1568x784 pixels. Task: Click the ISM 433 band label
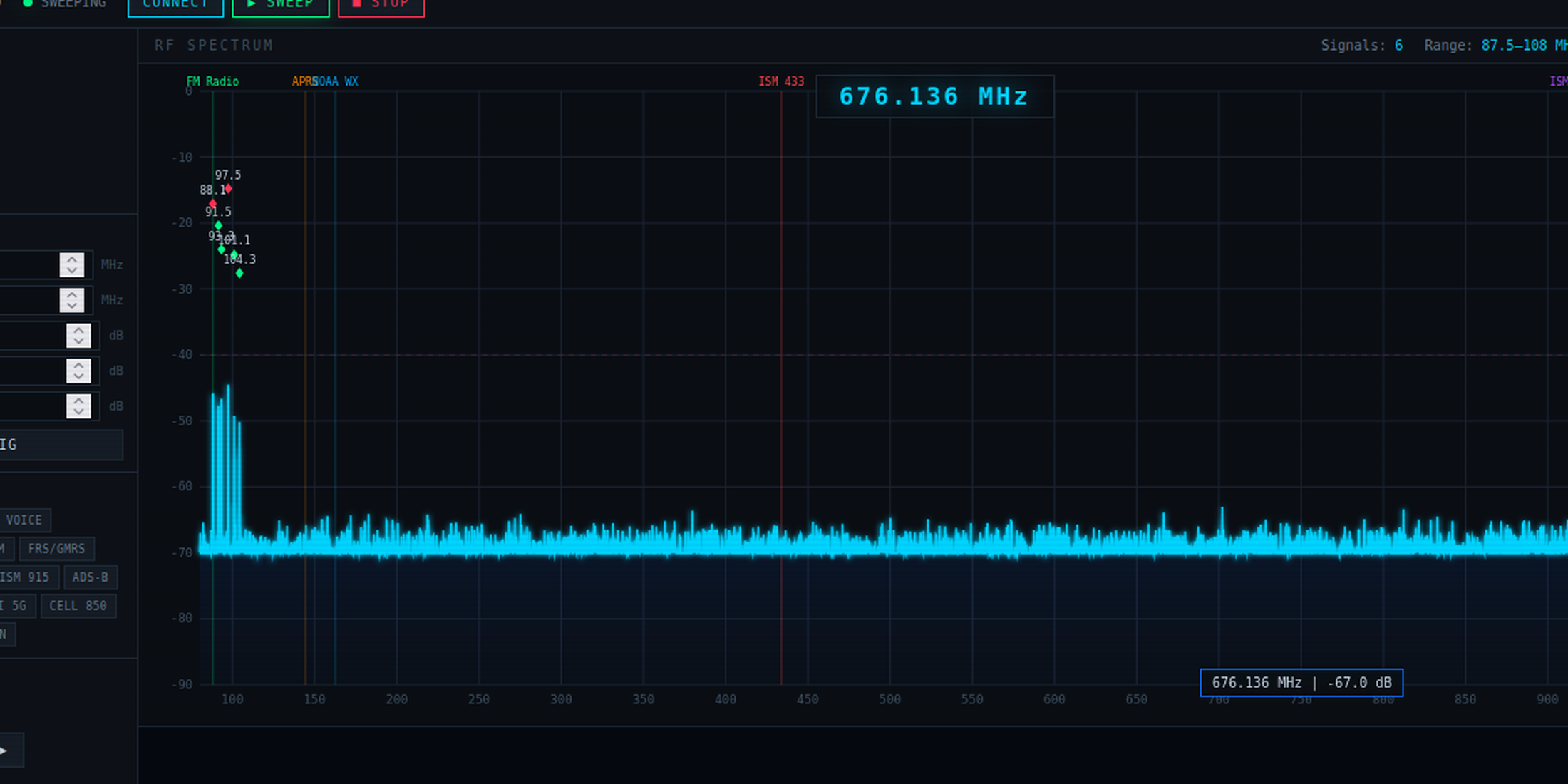(x=781, y=81)
